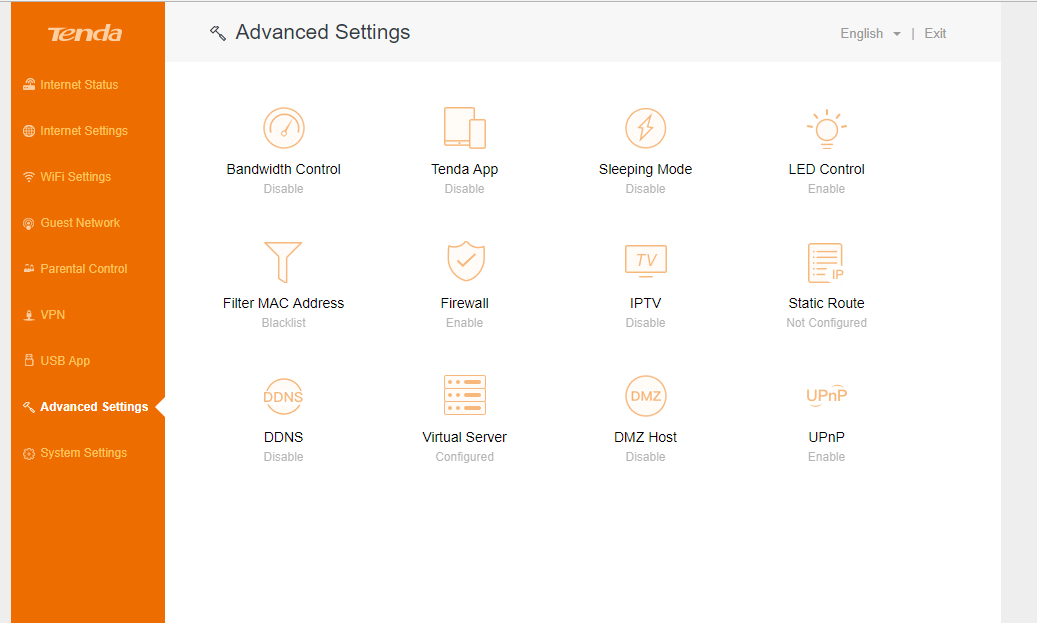Click the UPnP icon
1037x623 pixels.
826,395
